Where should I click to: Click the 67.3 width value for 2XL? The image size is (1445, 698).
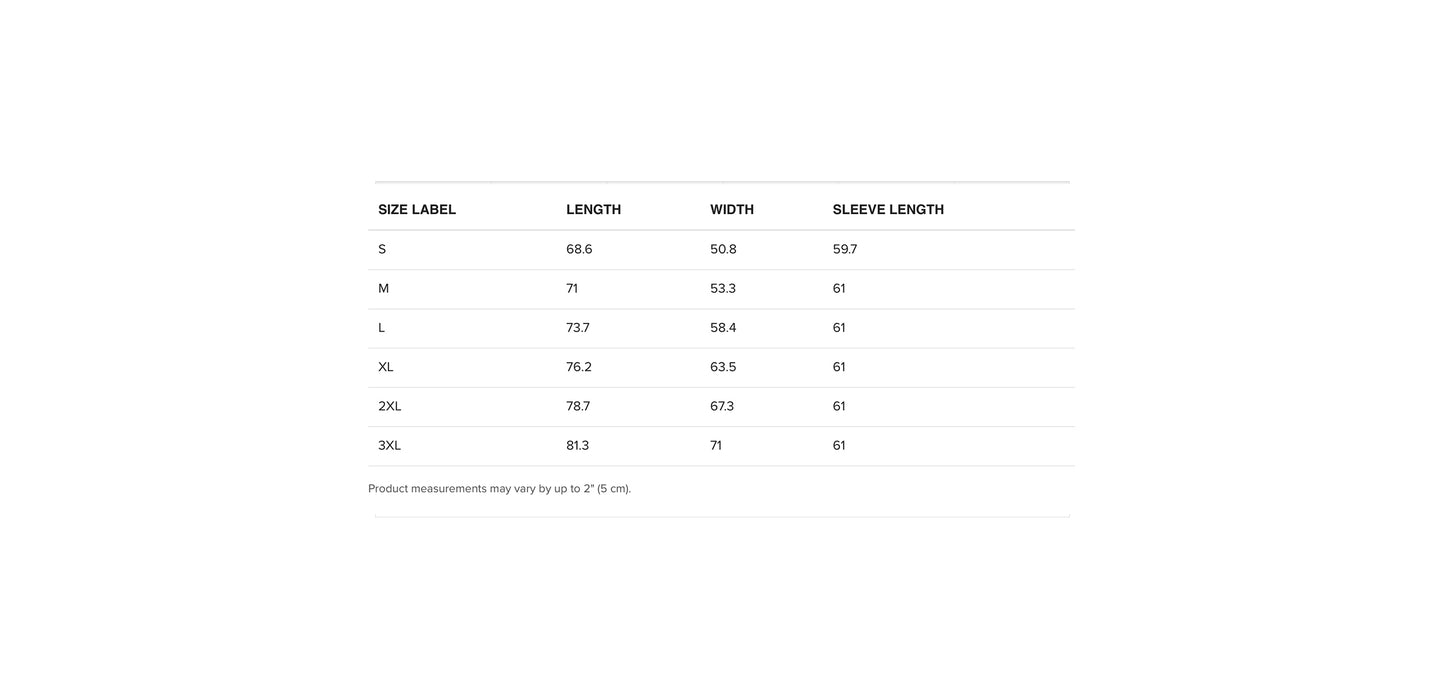click(722, 407)
